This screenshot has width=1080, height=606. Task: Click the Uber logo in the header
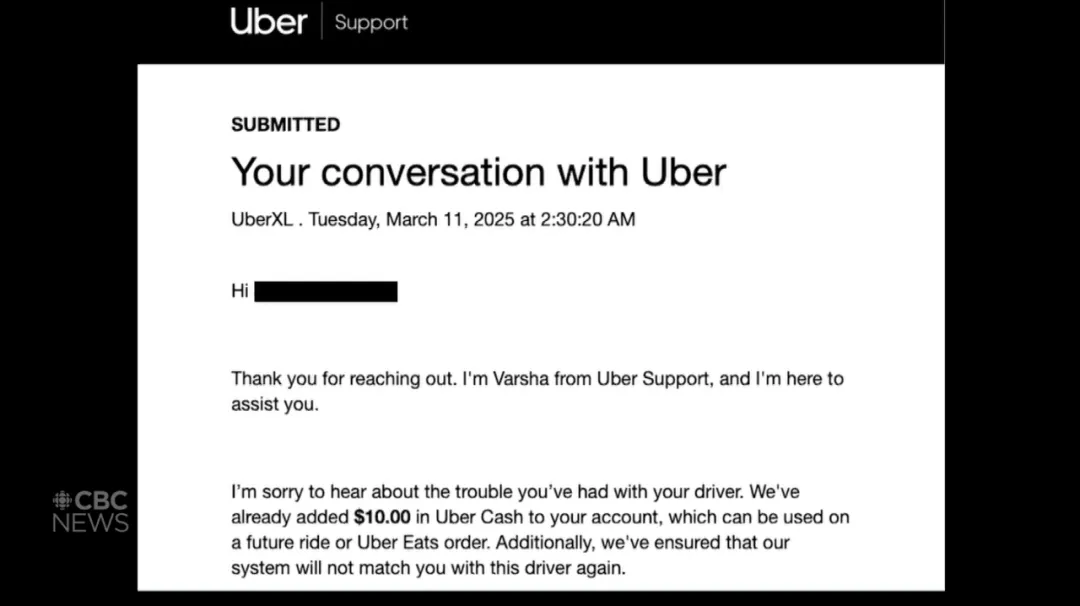click(268, 22)
